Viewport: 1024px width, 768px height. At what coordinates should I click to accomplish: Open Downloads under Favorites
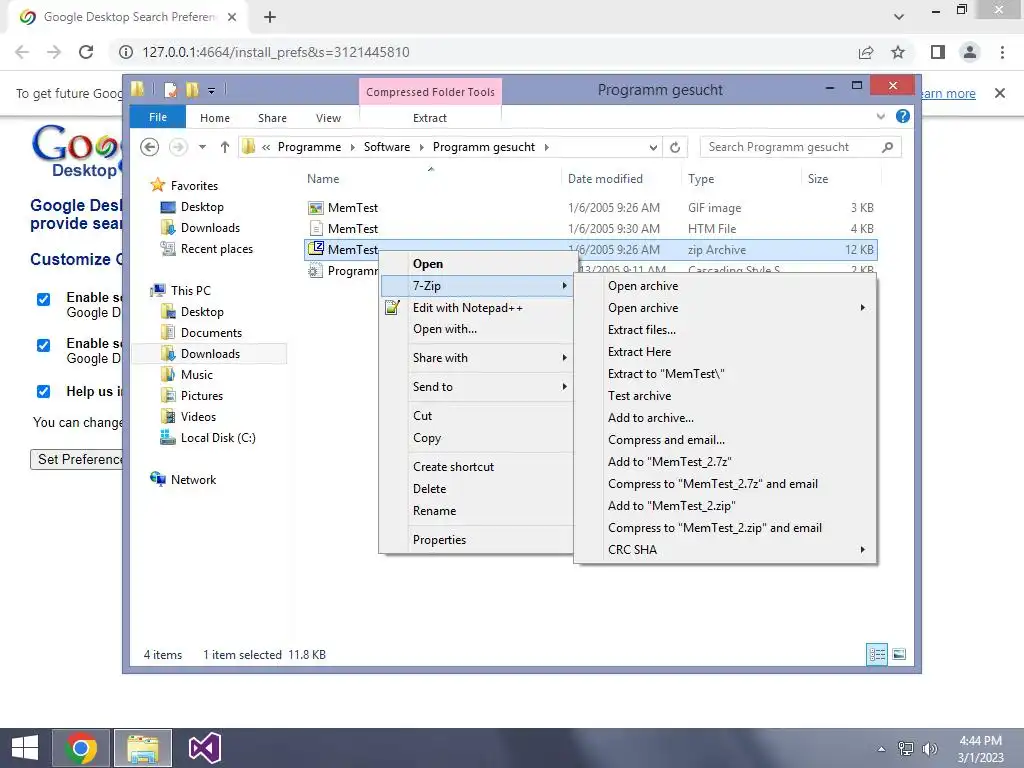click(x=210, y=228)
